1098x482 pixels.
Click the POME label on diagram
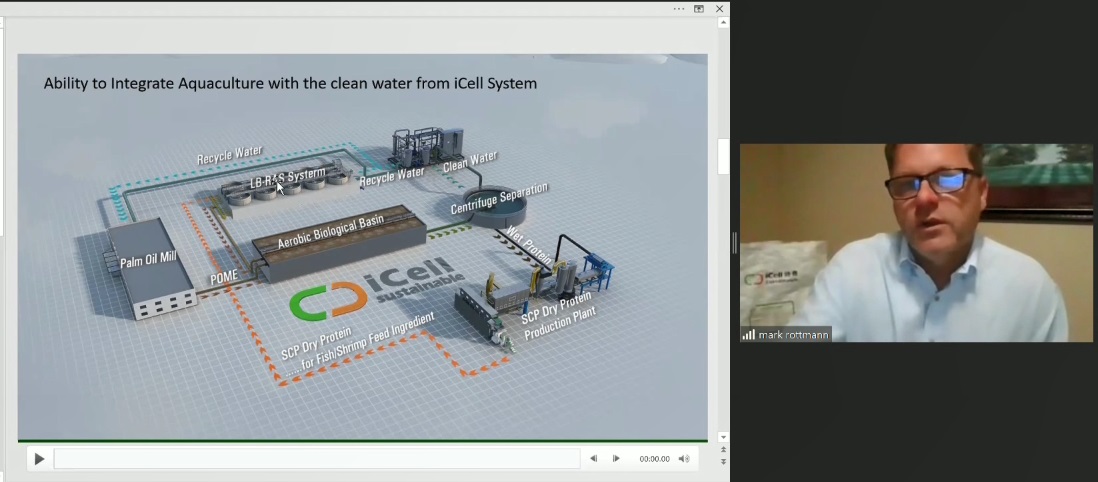tap(224, 277)
